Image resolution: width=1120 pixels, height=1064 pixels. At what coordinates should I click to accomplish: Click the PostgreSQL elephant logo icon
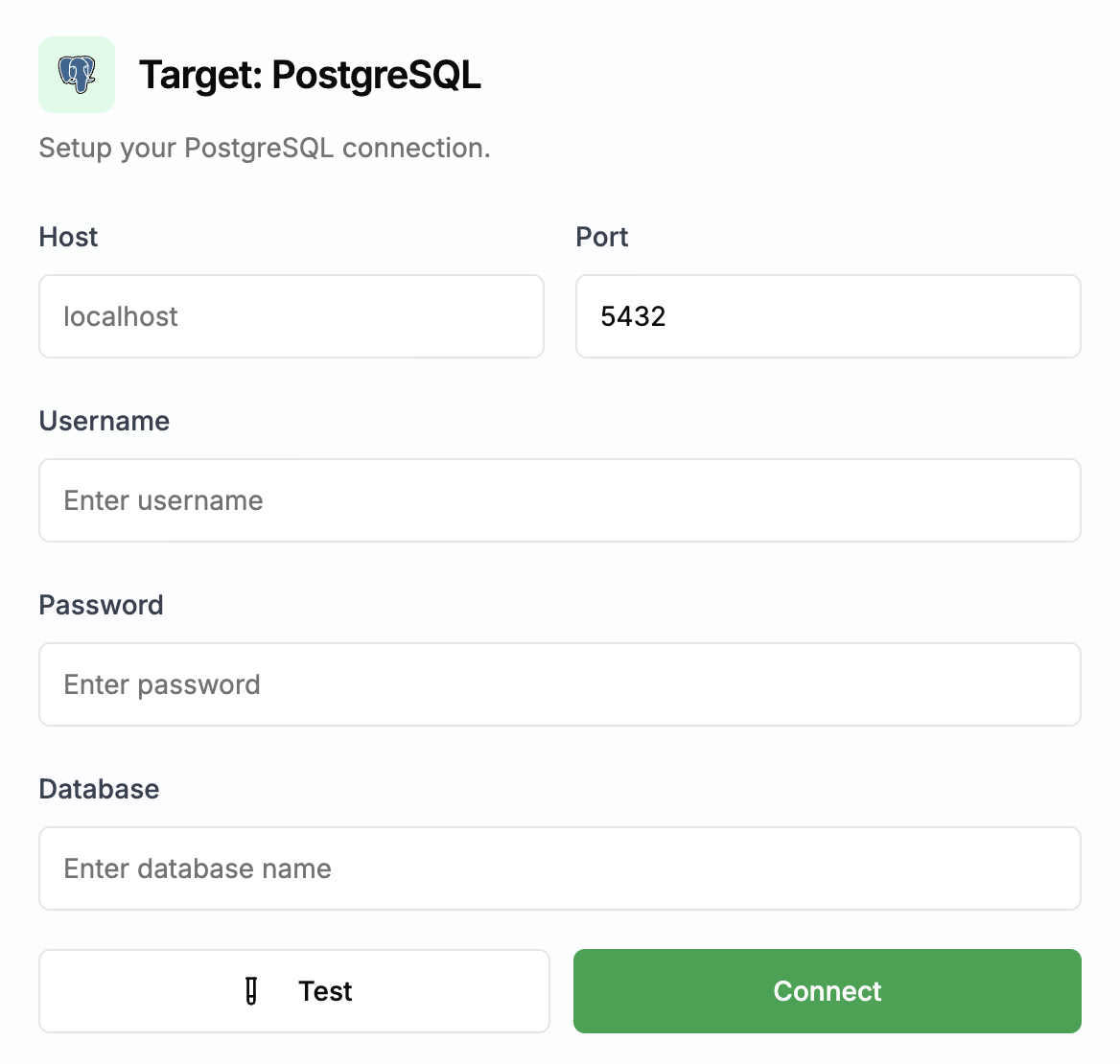[x=77, y=75]
